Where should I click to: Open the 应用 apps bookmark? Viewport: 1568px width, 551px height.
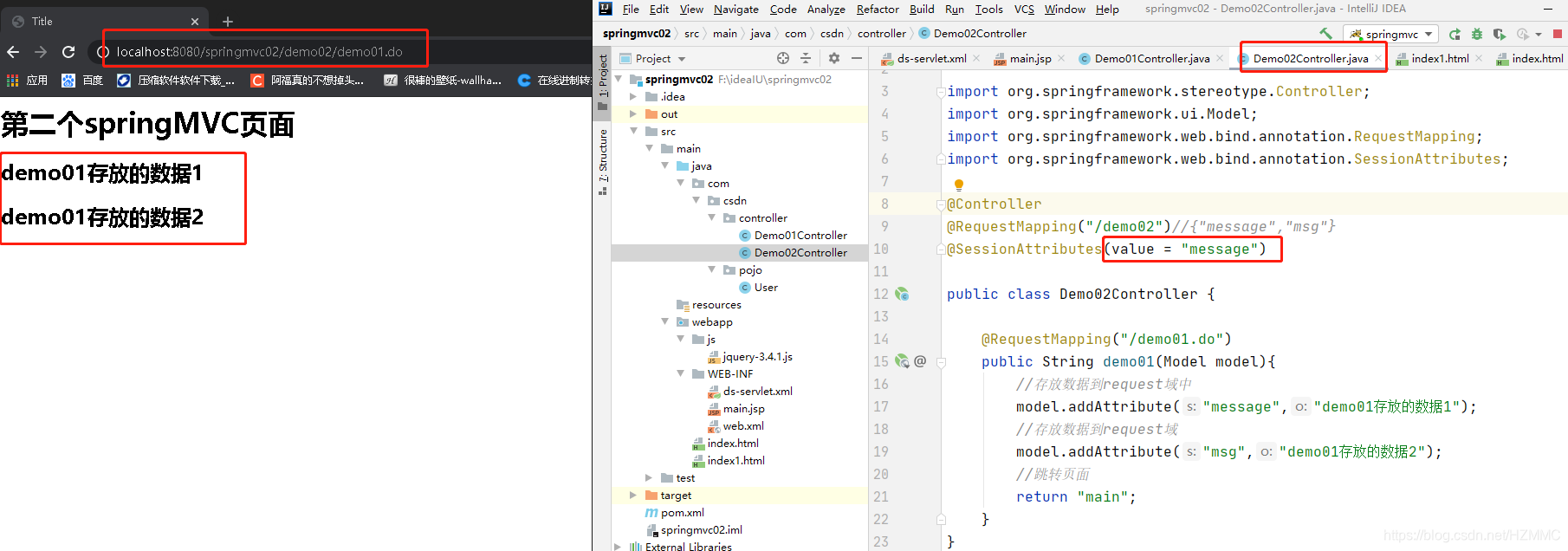pyautogui.click(x=27, y=81)
